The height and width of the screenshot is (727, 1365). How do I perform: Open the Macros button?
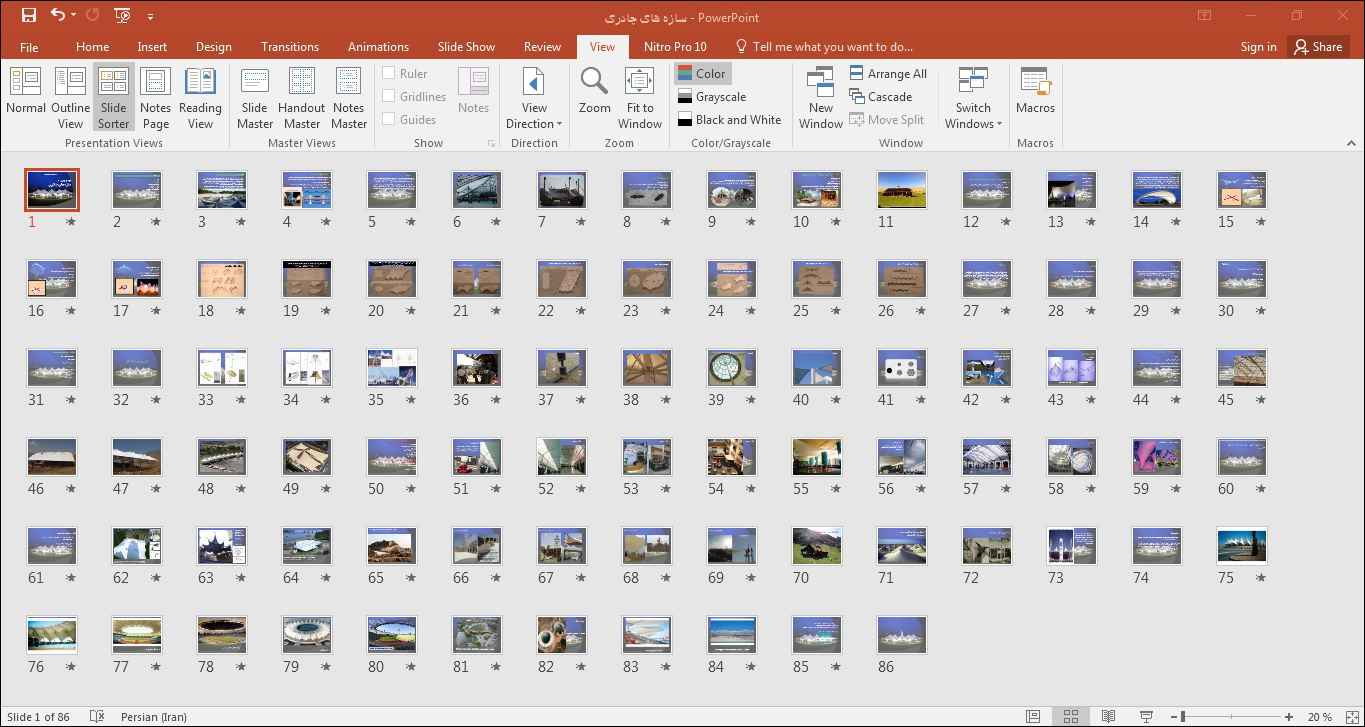(x=1035, y=92)
